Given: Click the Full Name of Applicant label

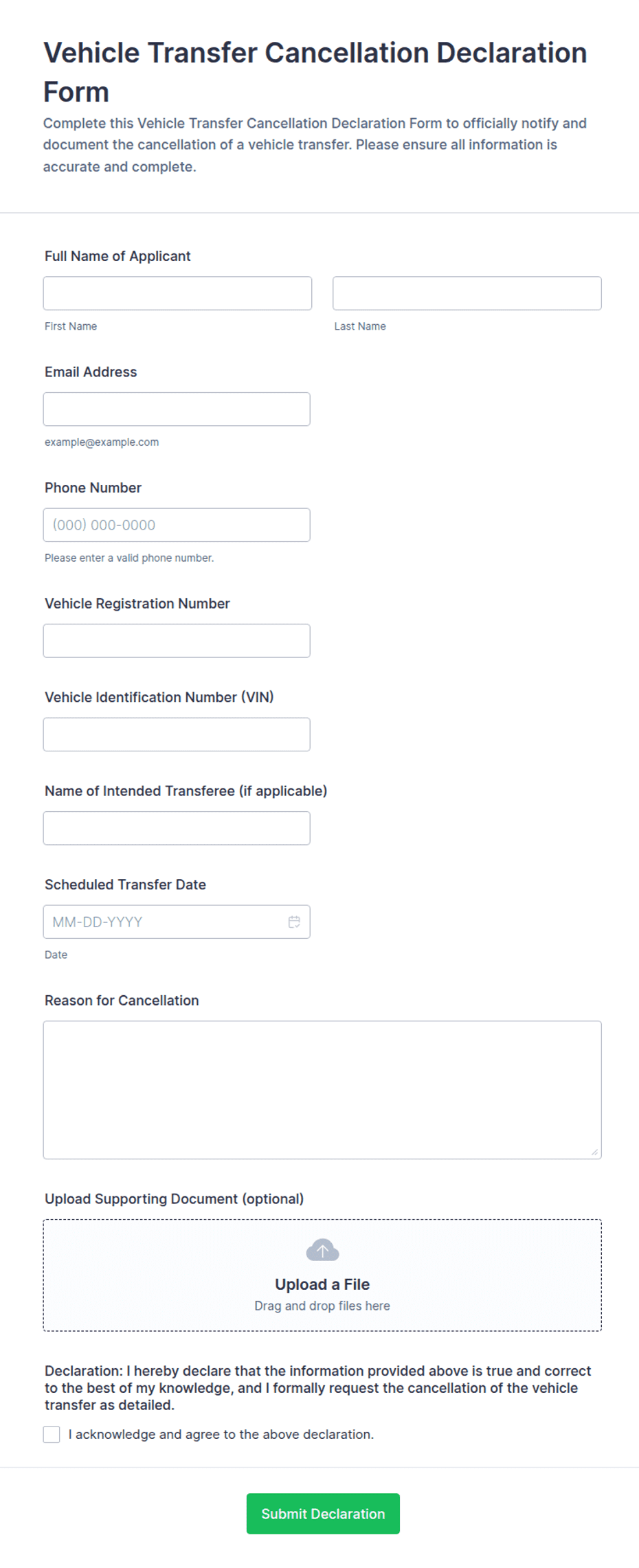Looking at the screenshot, I should pyautogui.click(x=117, y=256).
